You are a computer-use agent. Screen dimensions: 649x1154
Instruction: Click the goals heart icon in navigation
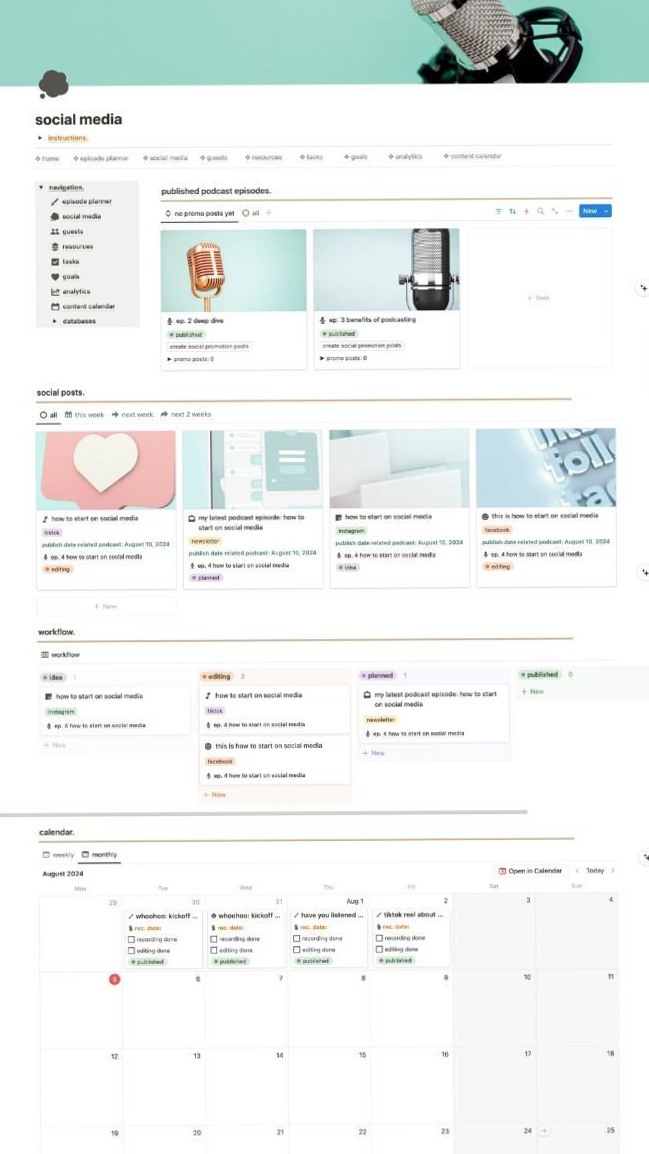[x=55, y=276]
